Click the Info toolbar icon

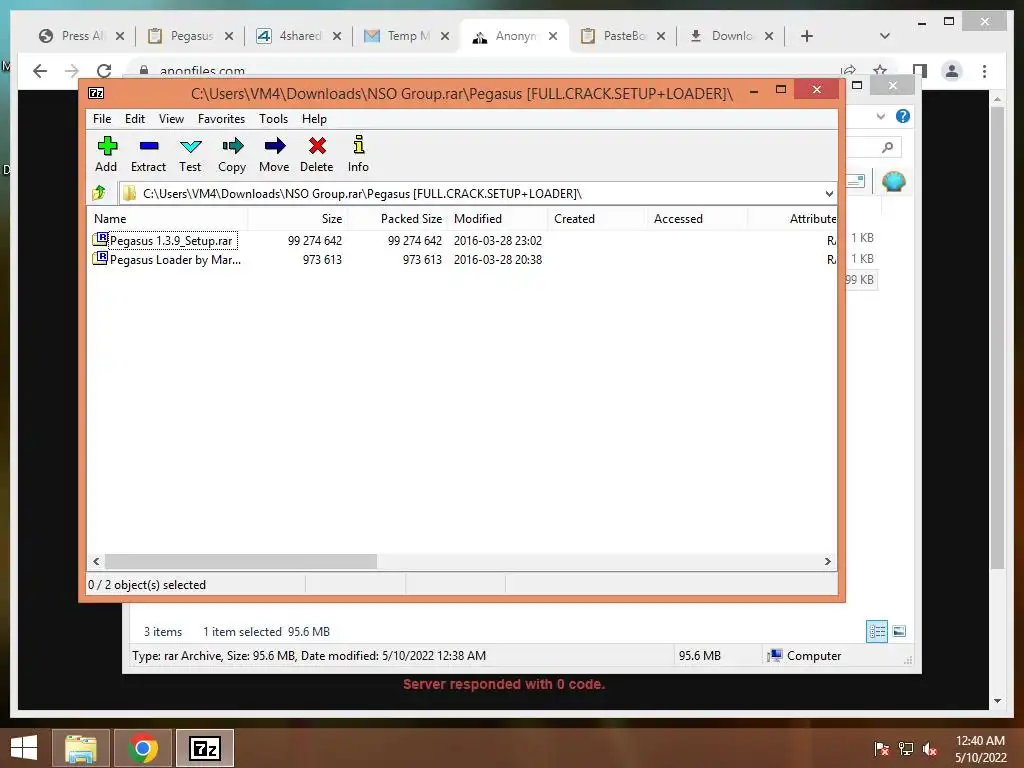pyautogui.click(x=358, y=154)
